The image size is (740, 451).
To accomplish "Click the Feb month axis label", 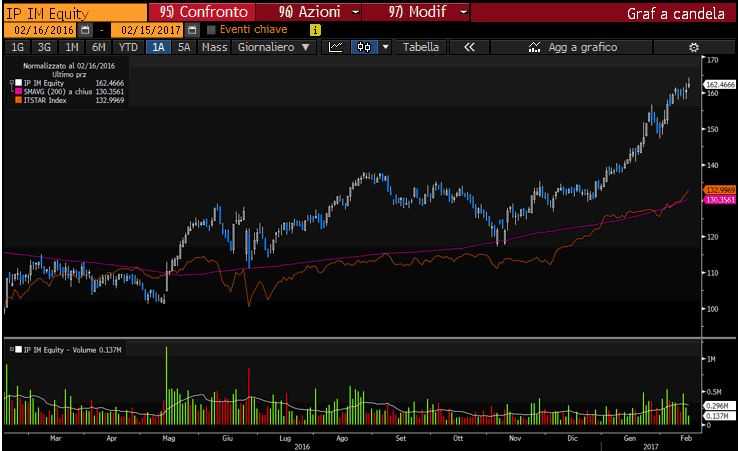I will pos(686,438).
